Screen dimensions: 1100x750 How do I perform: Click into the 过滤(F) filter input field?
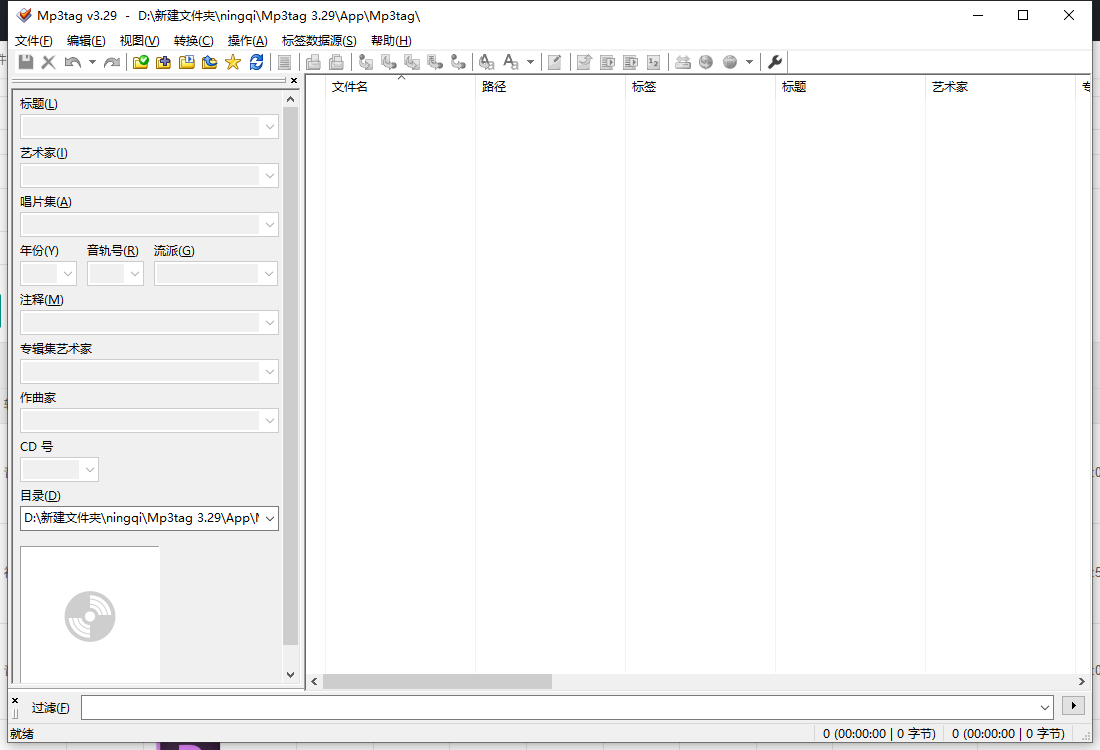567,707
